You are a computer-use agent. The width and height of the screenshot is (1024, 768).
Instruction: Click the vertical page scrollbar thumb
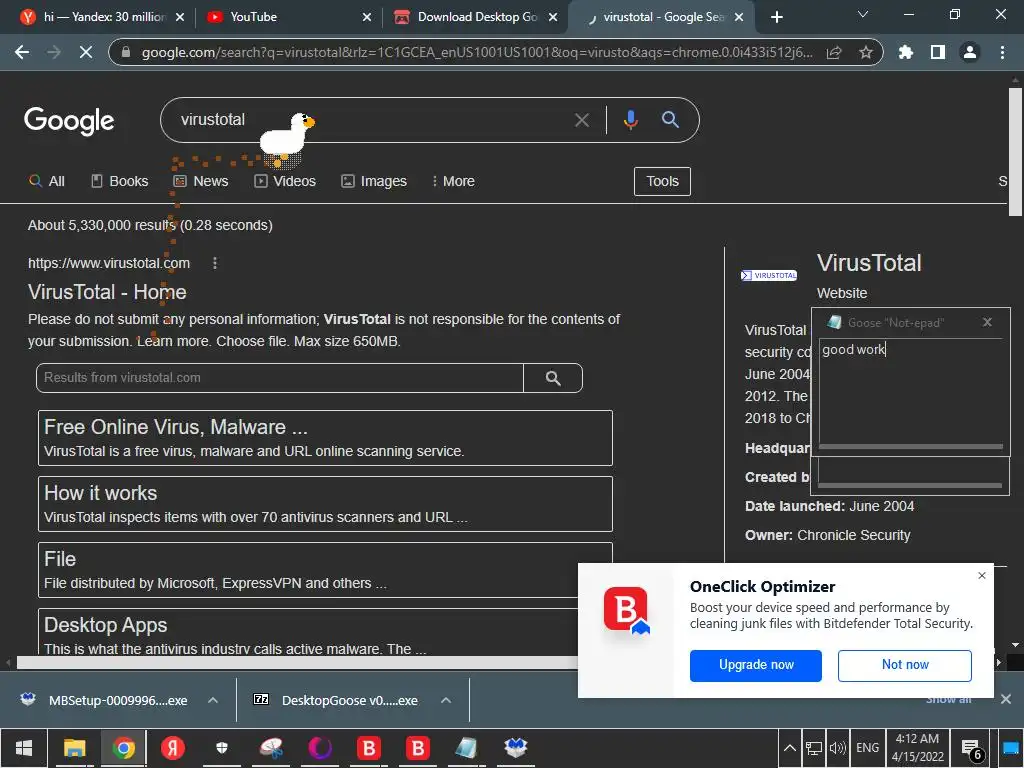[x=1015, y=150]
